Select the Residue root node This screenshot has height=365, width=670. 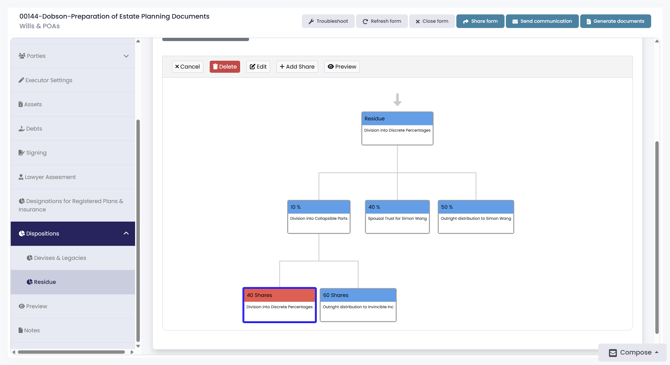point(397,129)
